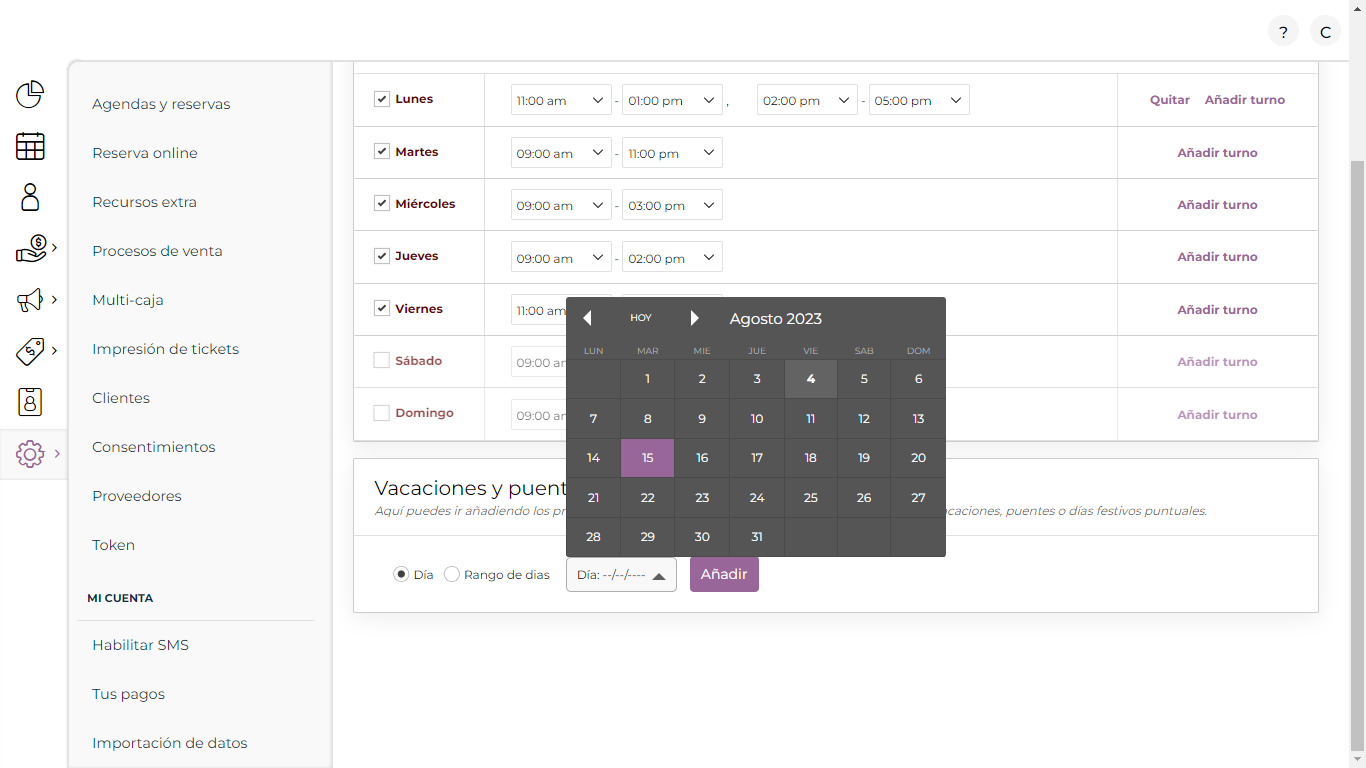Image resolution: width=1366 pixels, height=768 pixels.
Task: Open Importación de datos menu item
Action: [170, 743]
